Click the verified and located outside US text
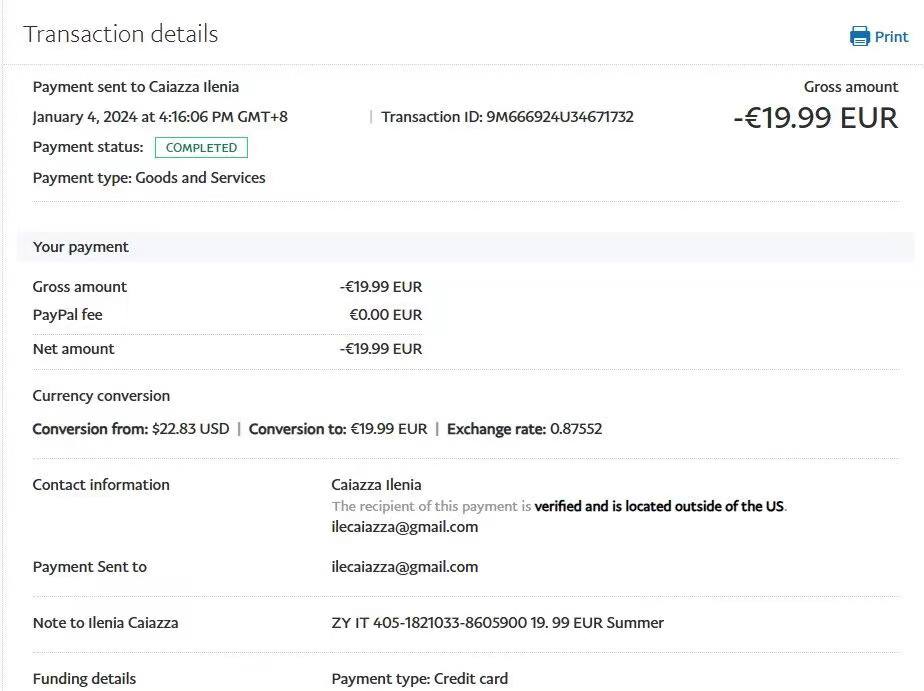Viewport: 924px width, 691px height. click(x=659, y=506)
